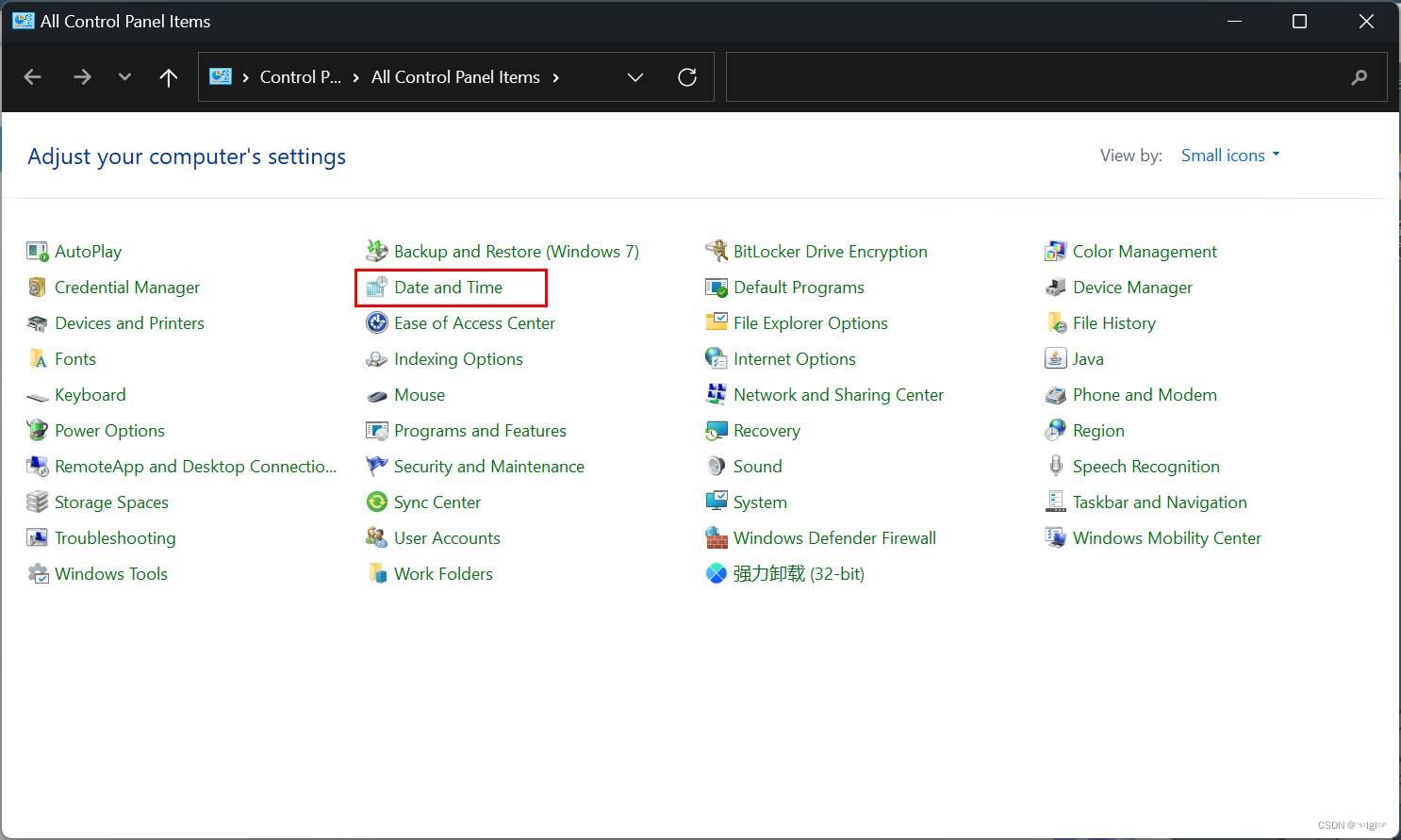The image size is (1401, 840).
Task: Click the Ease of Access Center icon
Action: point(377,323)
